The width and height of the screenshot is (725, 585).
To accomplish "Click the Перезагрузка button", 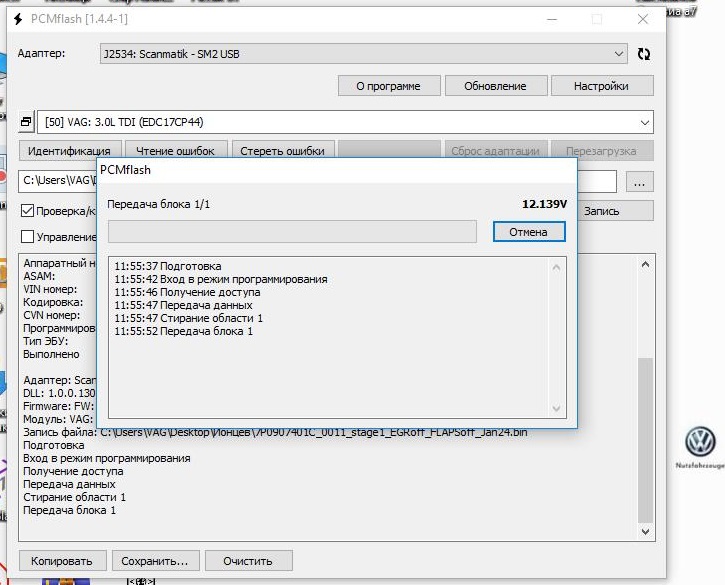I will (602, 150).
